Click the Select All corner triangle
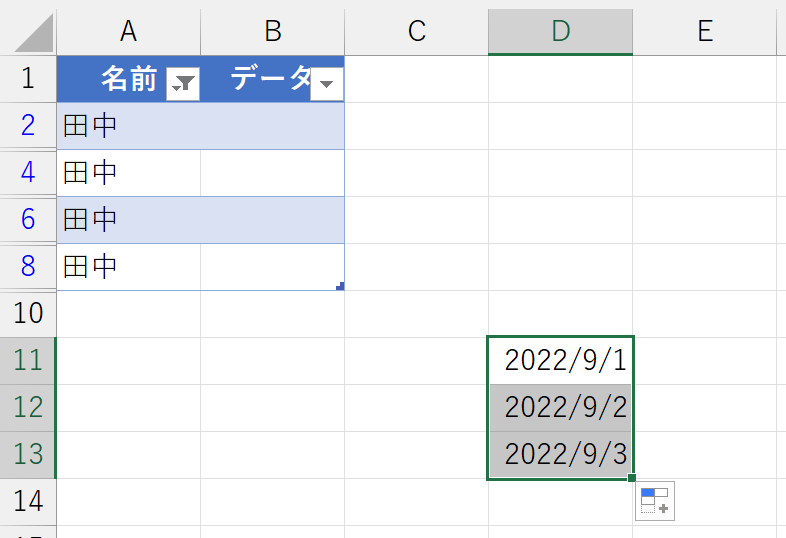Viewport: 786px width, 538px height. [34, 33]
